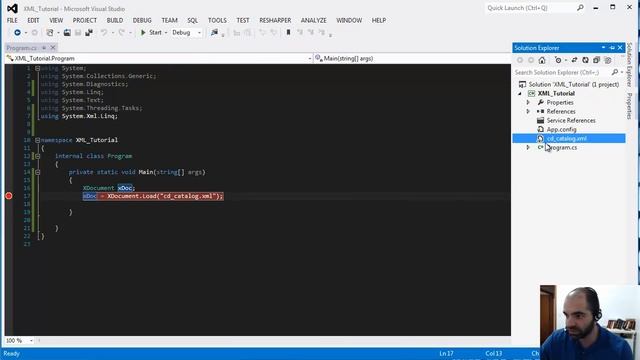Click the Open File toolbar icon
The width and height of the screenshot is (640, 360).
(x=67, y=33)
